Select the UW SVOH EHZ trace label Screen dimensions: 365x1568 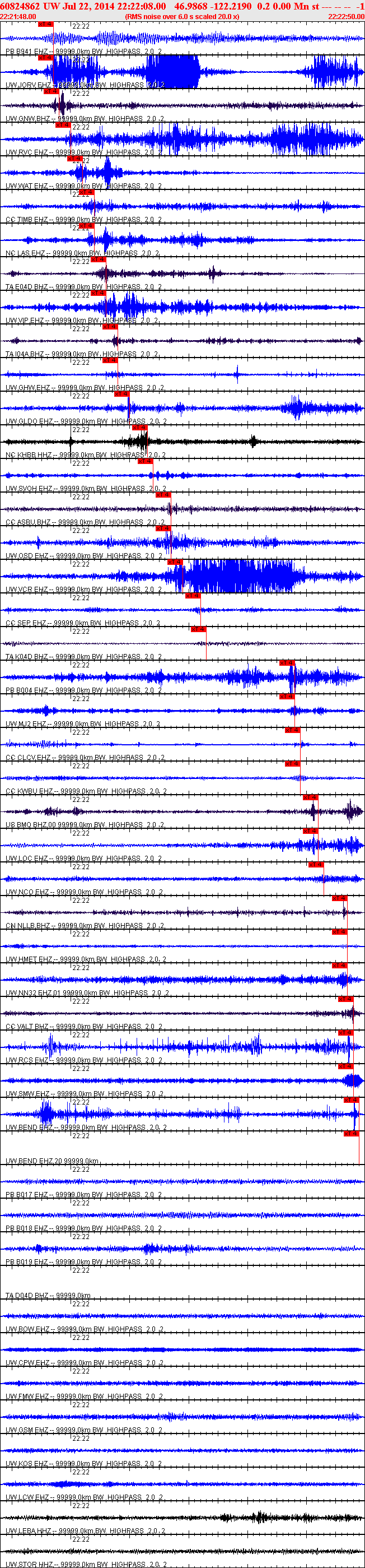click(x=85, y=489)
